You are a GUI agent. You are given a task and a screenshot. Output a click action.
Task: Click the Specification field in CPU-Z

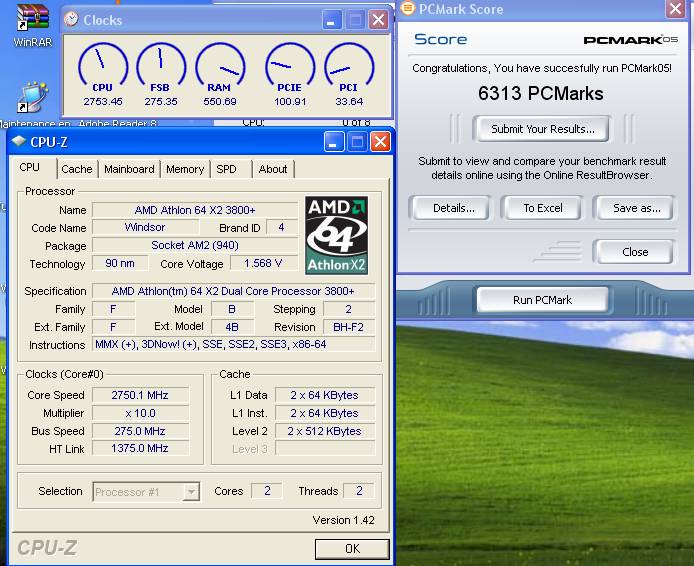233,291
